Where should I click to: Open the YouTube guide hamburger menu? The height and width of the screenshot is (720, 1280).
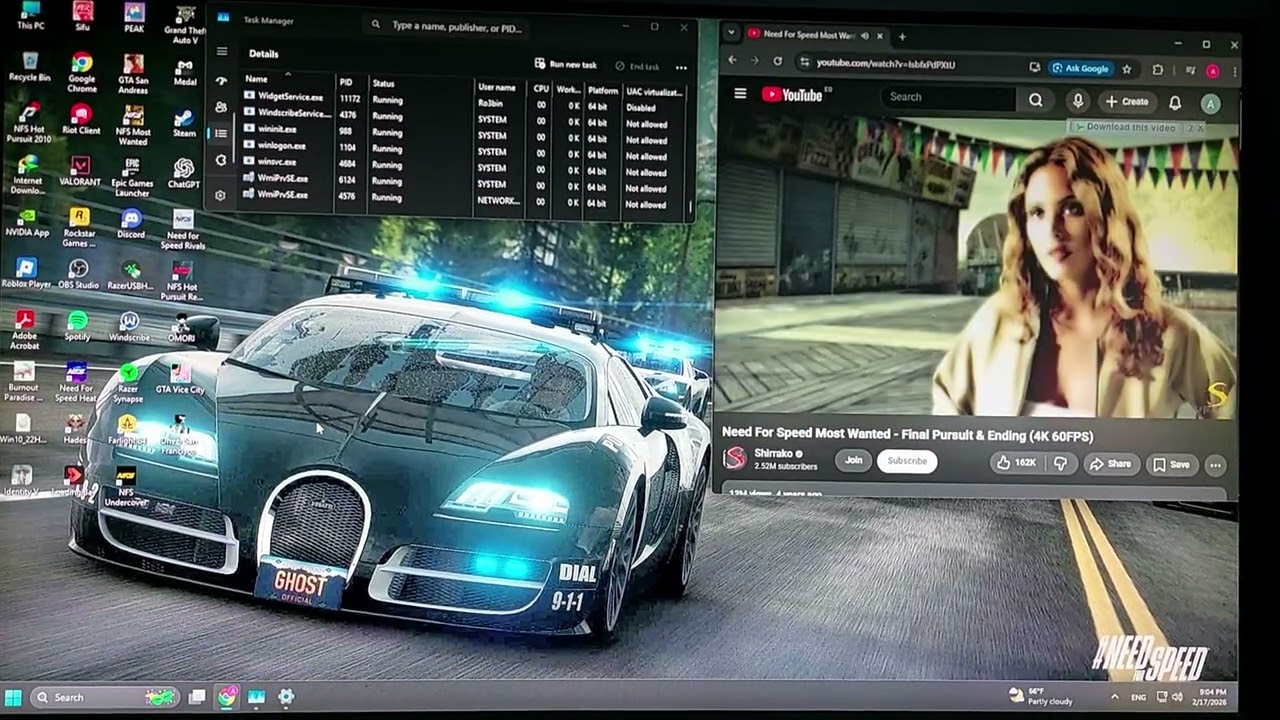740,94
